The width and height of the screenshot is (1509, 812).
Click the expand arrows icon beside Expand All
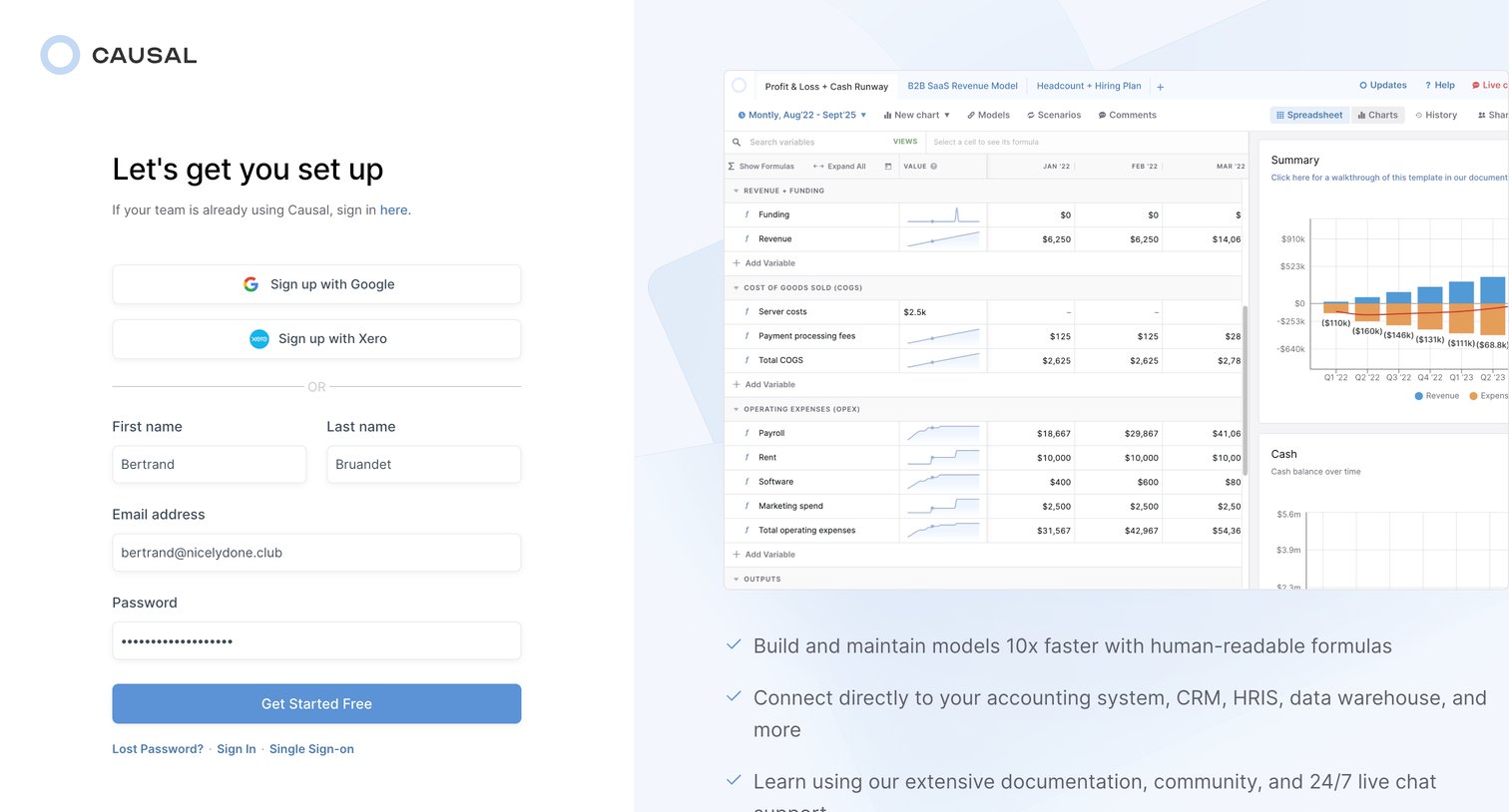pyautogui.click(x=818, y=167)
